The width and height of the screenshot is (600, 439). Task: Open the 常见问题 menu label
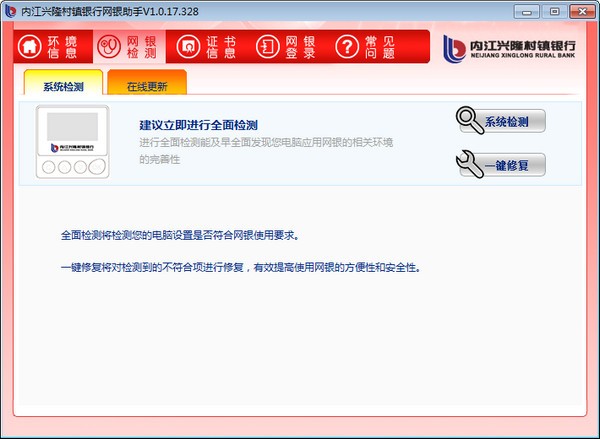(380, 47)
